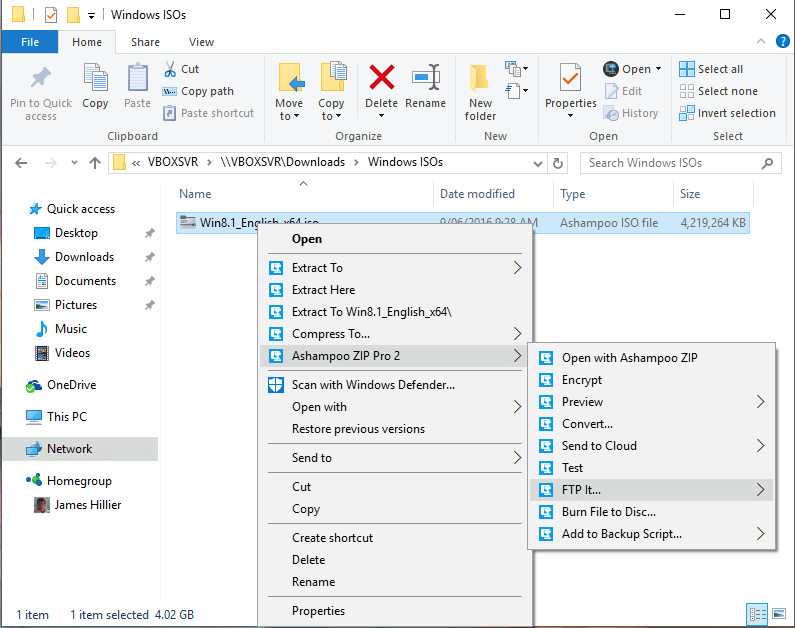Click the red Delete X icon
Image resolution: width=795 pixels, height=628 pixels.
coord(381,78)
